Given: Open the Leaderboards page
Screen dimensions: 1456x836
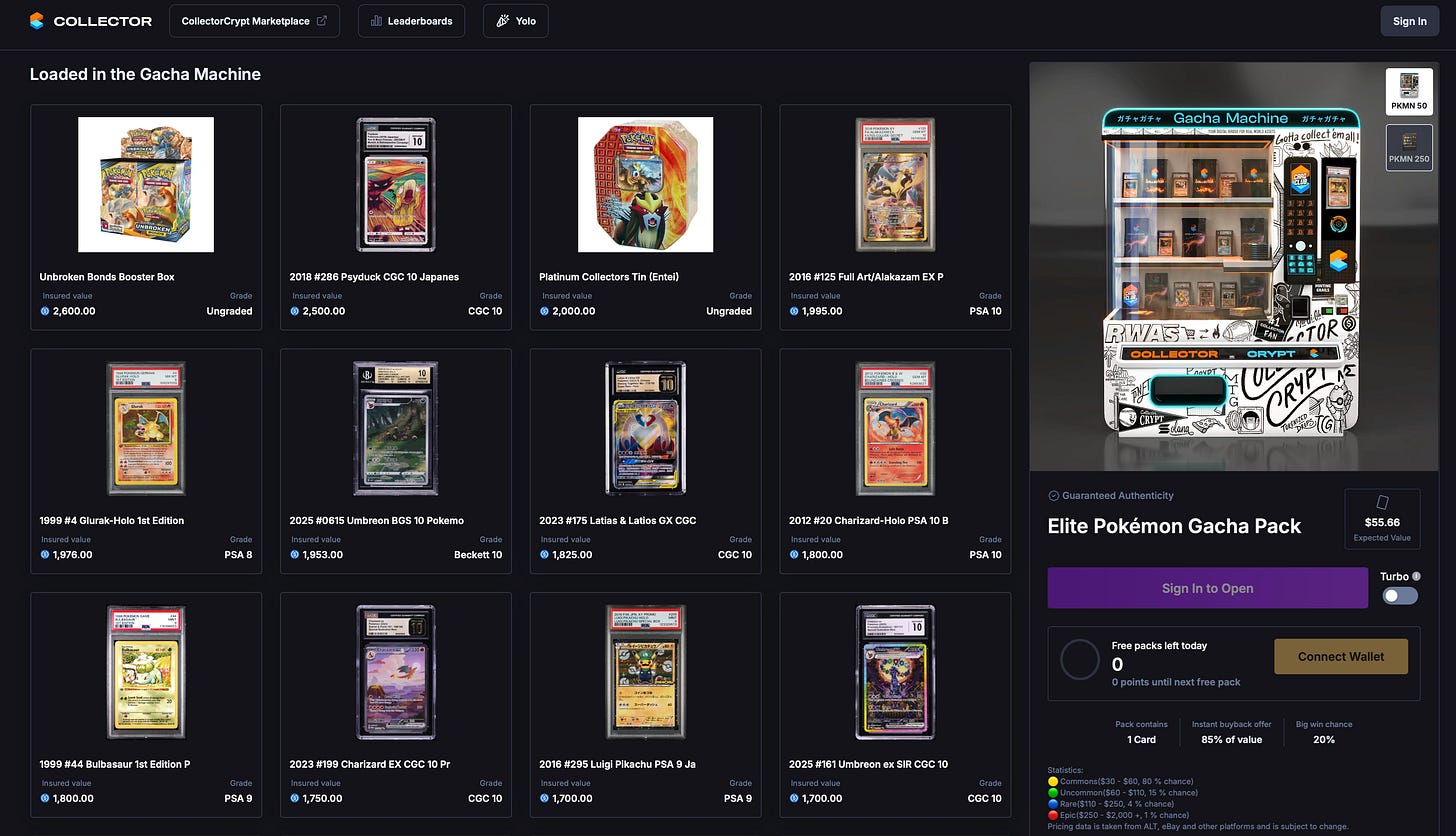Looking at the screenshot, I should click(411, 21).
